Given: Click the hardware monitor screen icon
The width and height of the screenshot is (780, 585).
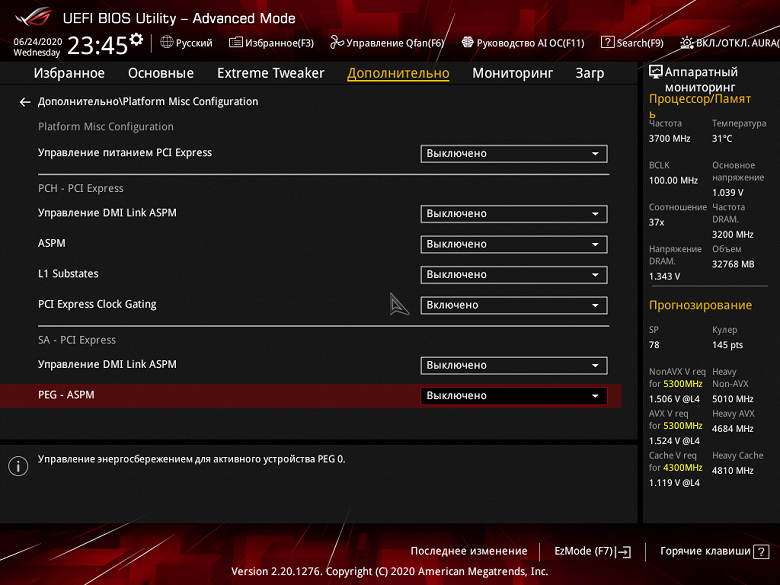Looking at the screenshot, I should coord(656,72).
